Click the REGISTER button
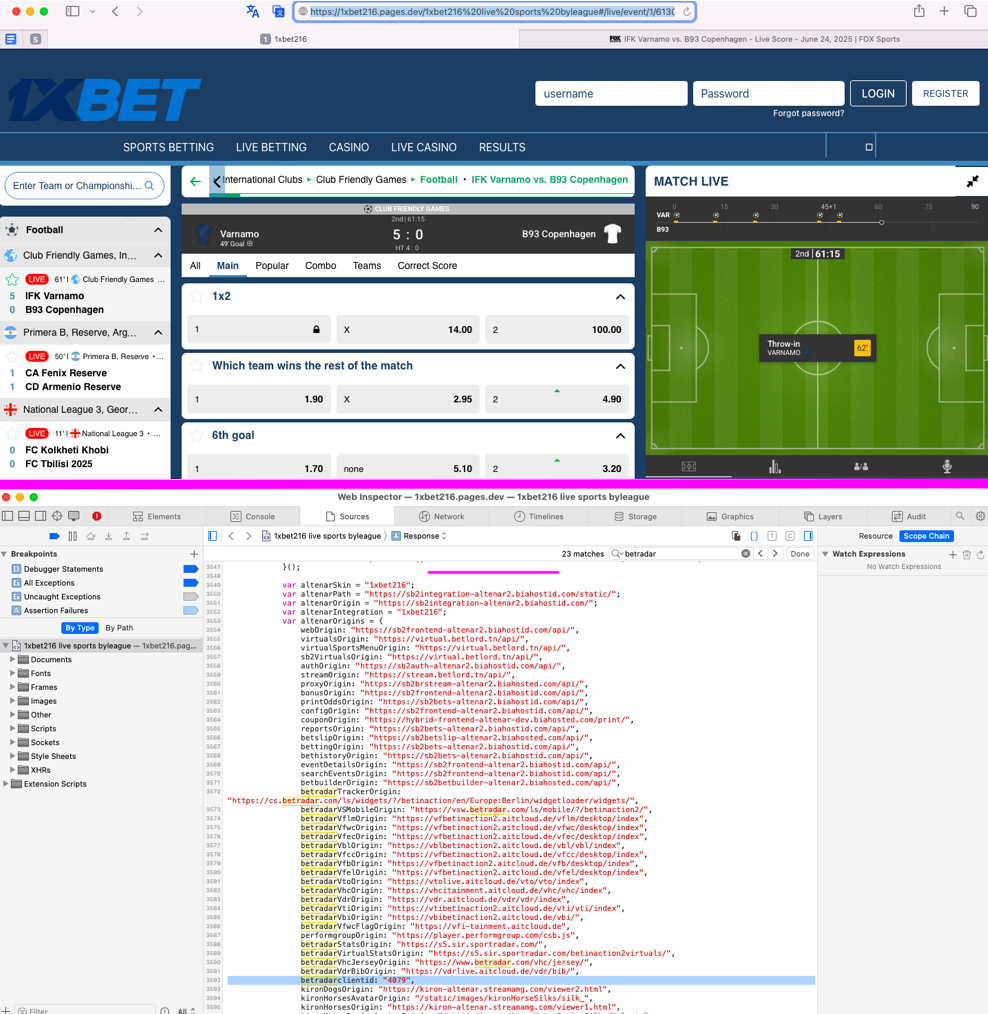The height and width of the screenshot is (1014, 988). 945,94
